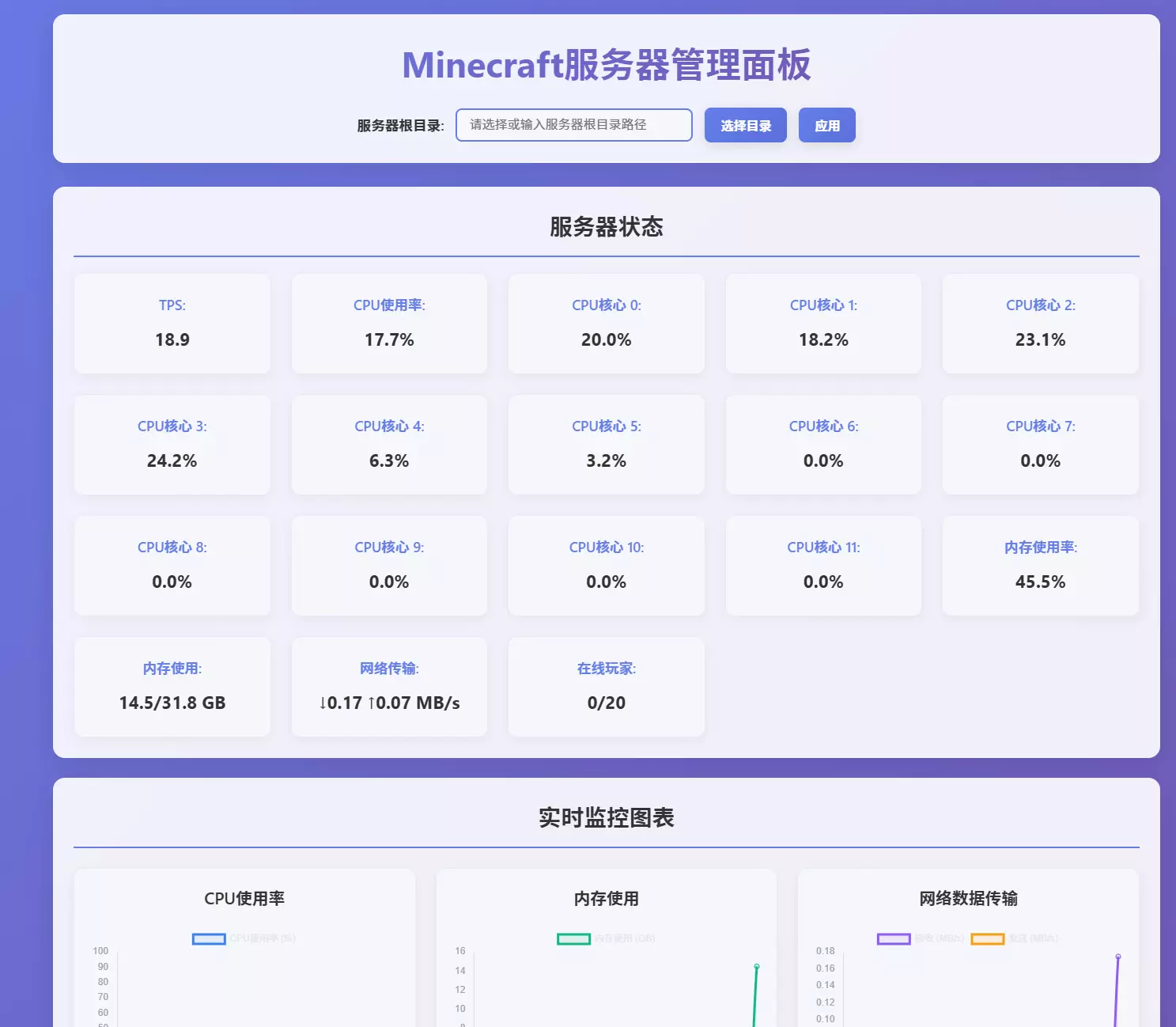
Task: Click the 服务器状态 section heading
Action: pyautogui.click(x=607, y=227)
